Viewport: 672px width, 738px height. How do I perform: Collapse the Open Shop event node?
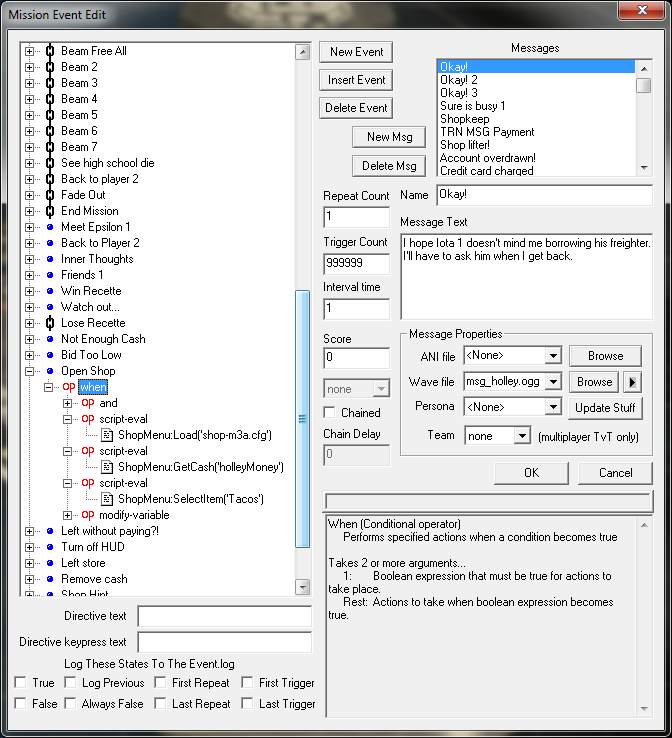coord(30,371)
